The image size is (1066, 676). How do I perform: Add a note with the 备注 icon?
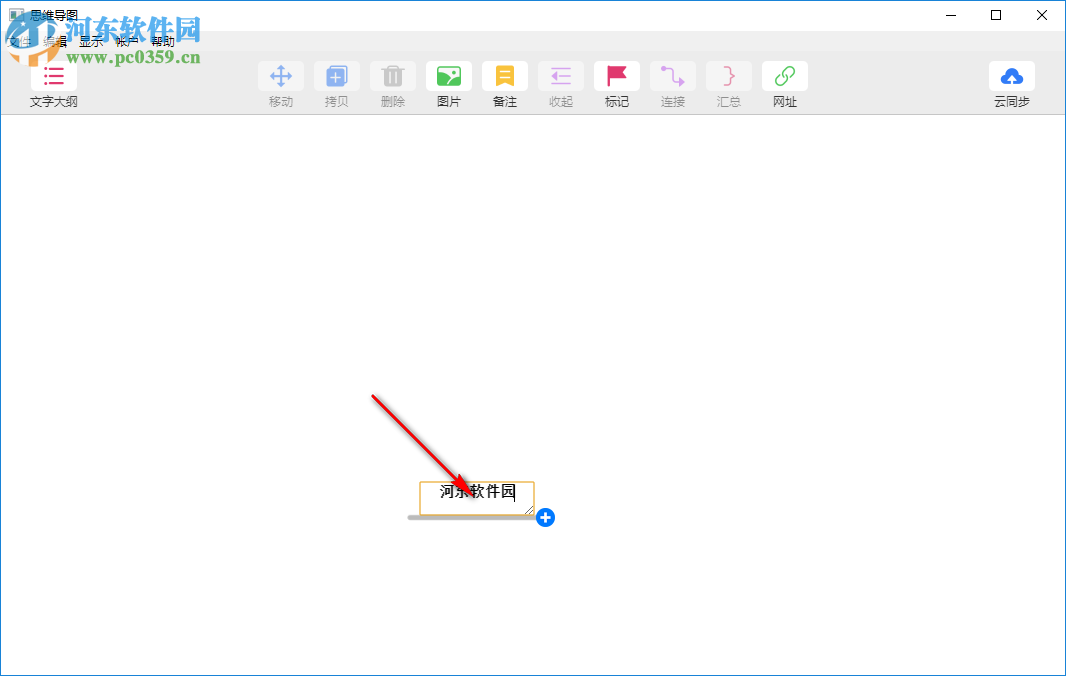504,76
